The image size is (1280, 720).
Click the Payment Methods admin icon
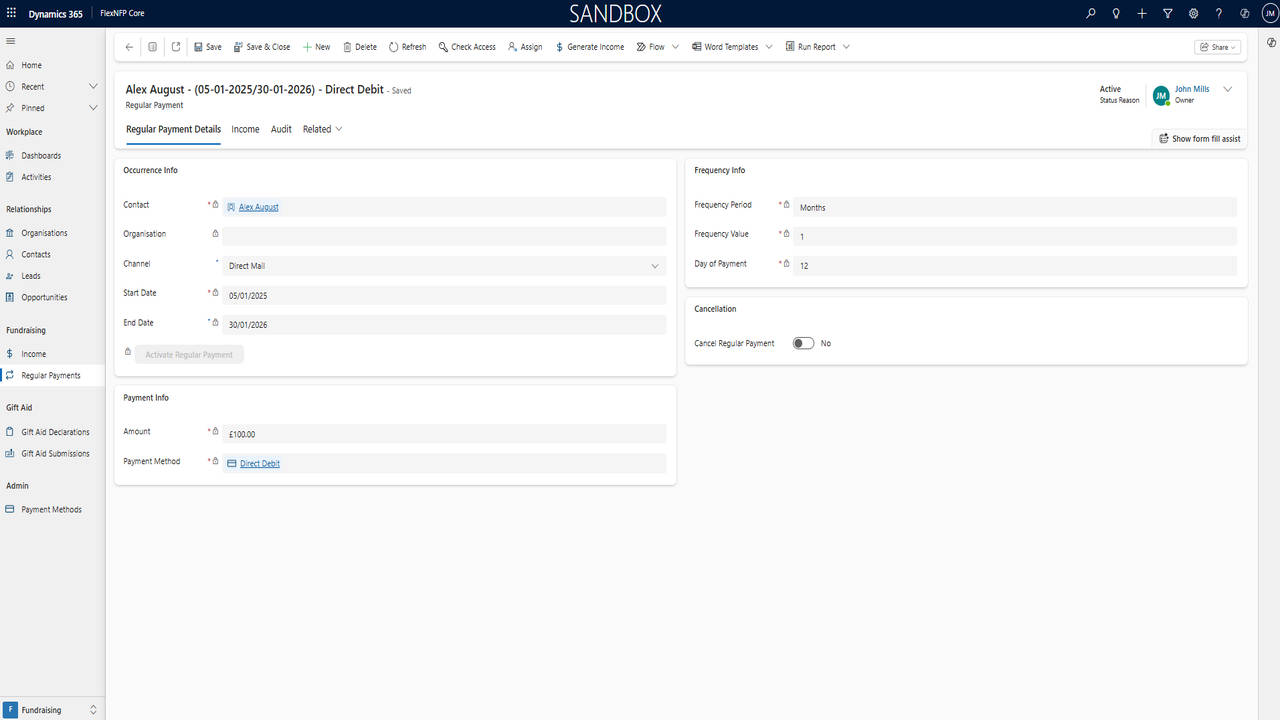pos(9,509)
